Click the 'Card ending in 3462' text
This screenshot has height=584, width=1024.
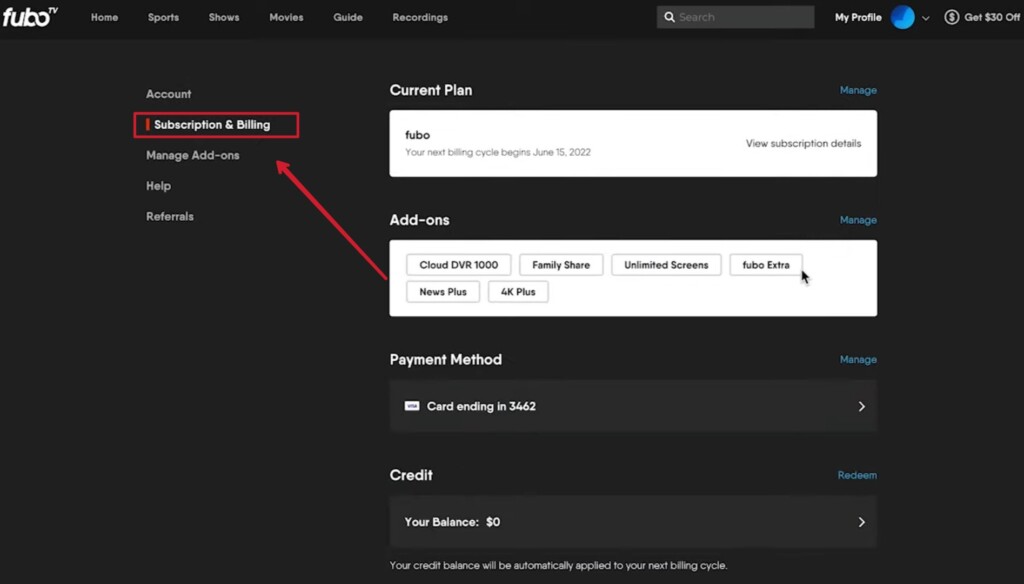pyautogui.click(x=481, y=406)
